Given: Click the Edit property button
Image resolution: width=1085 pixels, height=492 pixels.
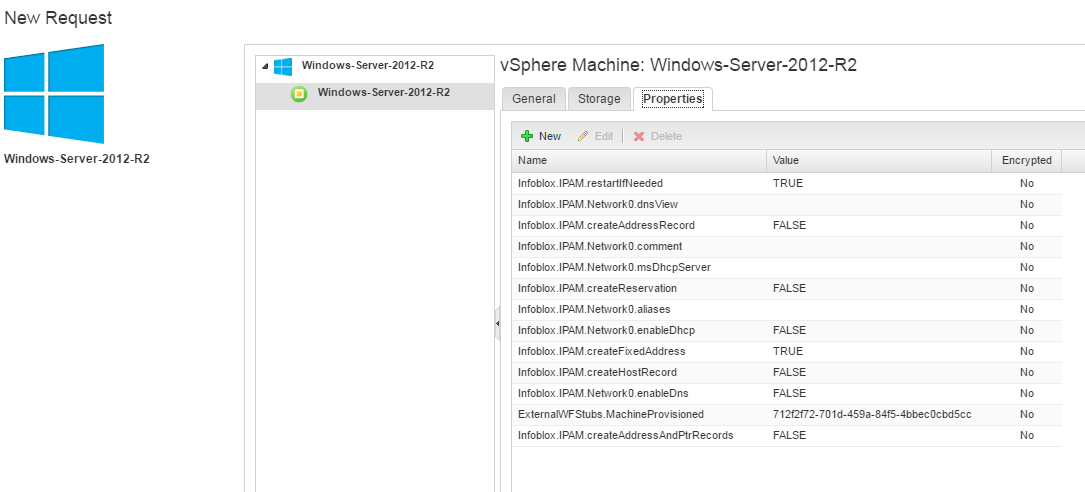Looking at the screenshot, I should click(x=595, y=136).
